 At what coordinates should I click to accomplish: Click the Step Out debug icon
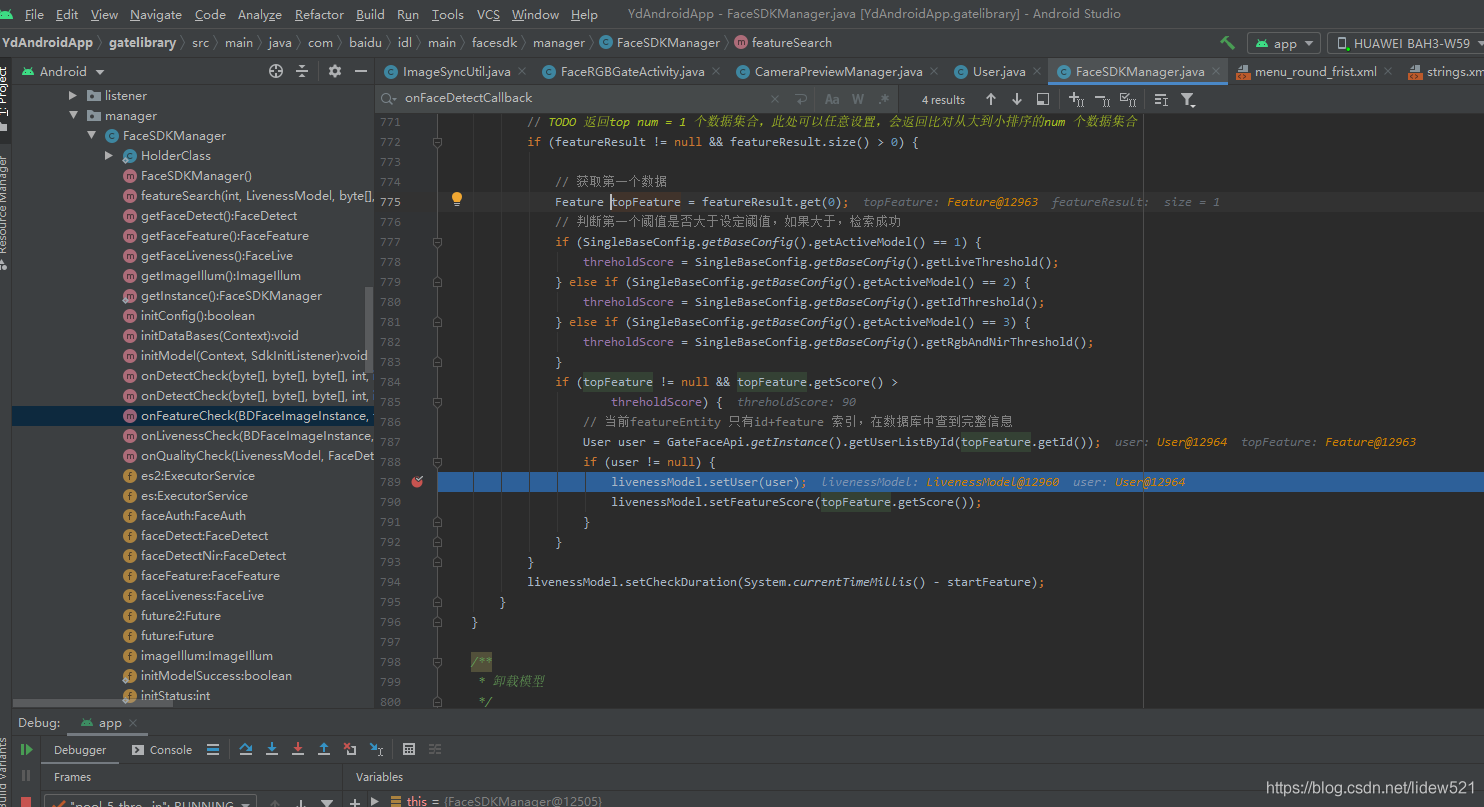324,749
